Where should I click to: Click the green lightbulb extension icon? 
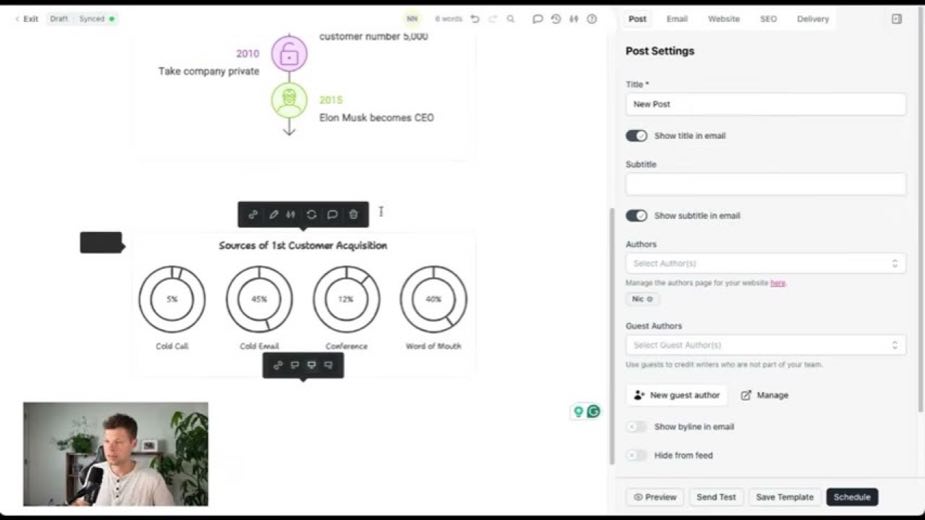coord(579,411)
